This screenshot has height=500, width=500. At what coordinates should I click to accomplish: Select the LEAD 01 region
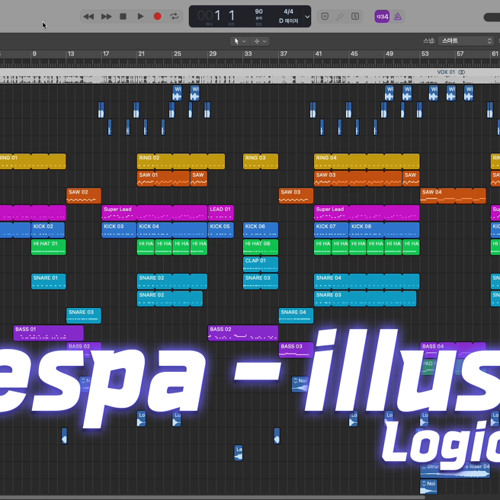click(221, 213)
